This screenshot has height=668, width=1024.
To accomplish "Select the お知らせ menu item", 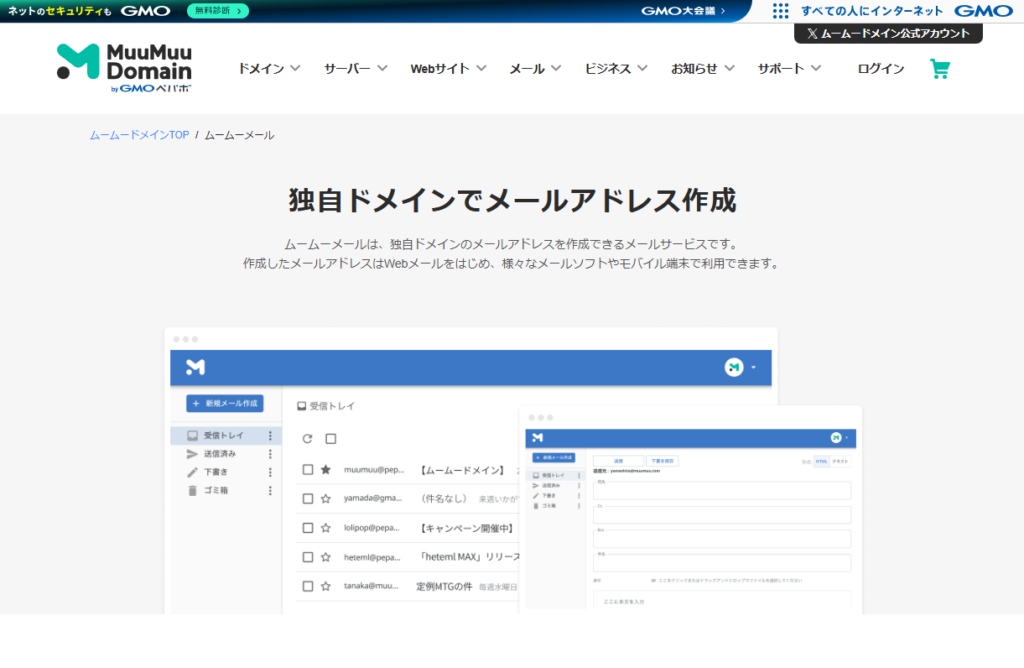I will tap(702, 69).
